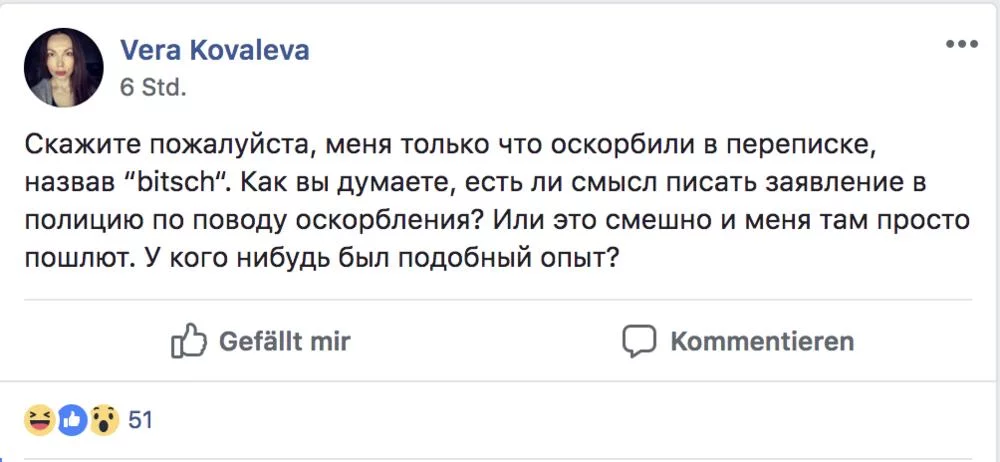Image resolution: width=1000 pixels, height=462 pixels.
Task: Click the '6 Std.' post timestamp
Action: coord(153,87)
